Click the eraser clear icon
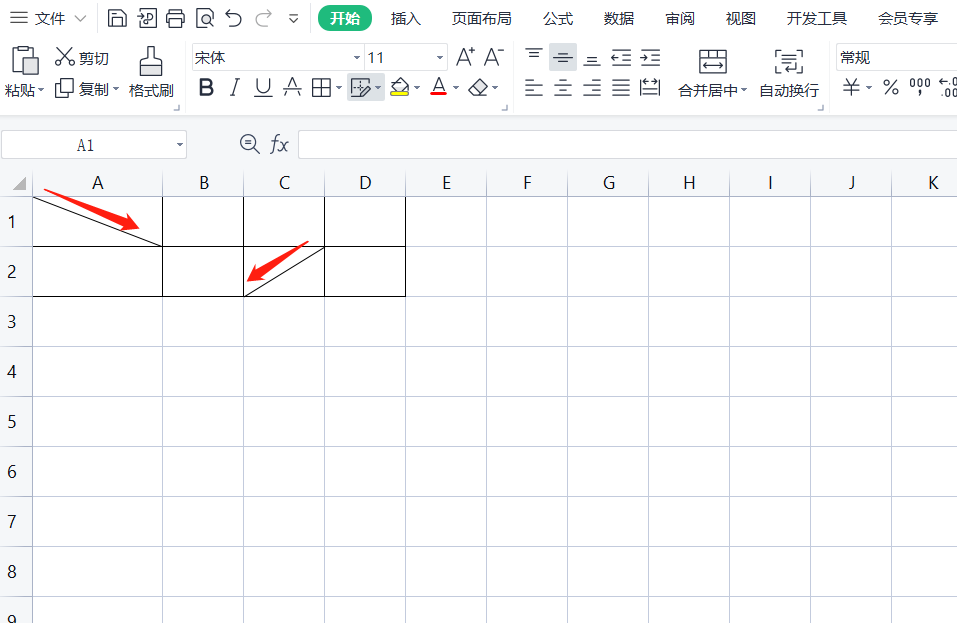Screen dimensions: 957x623 click(x=478, y=88)
